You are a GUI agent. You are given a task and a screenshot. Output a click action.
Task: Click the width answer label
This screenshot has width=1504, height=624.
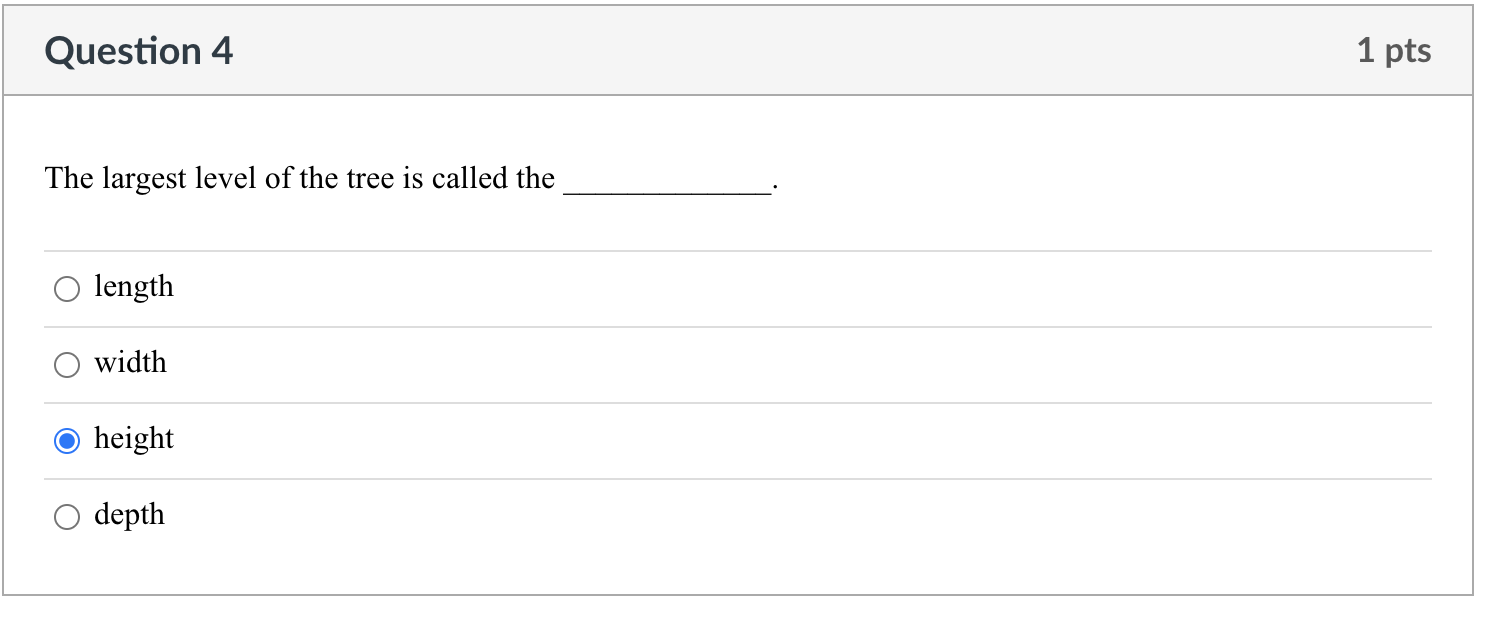[130, 364]
